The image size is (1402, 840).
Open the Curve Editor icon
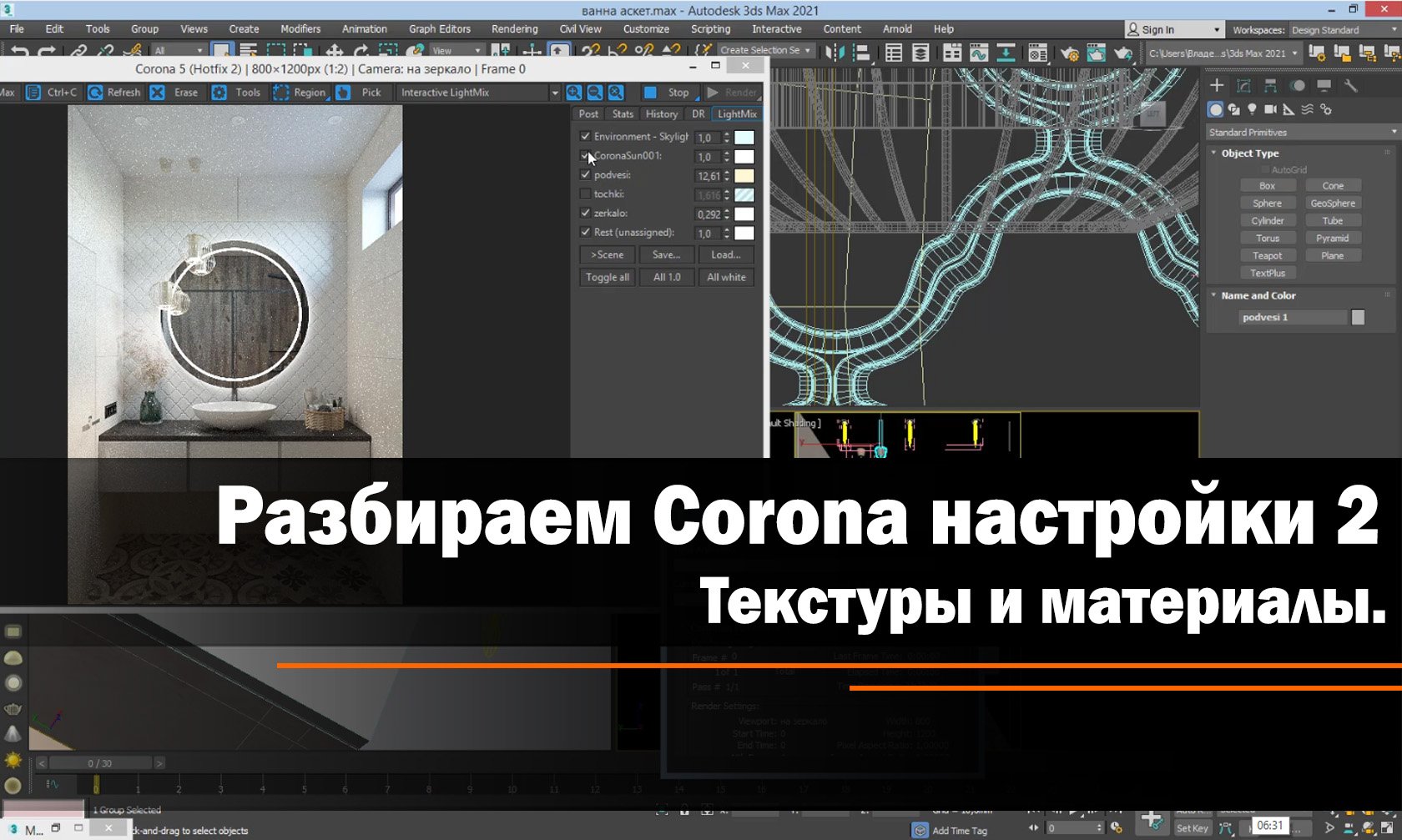[978, 53]
